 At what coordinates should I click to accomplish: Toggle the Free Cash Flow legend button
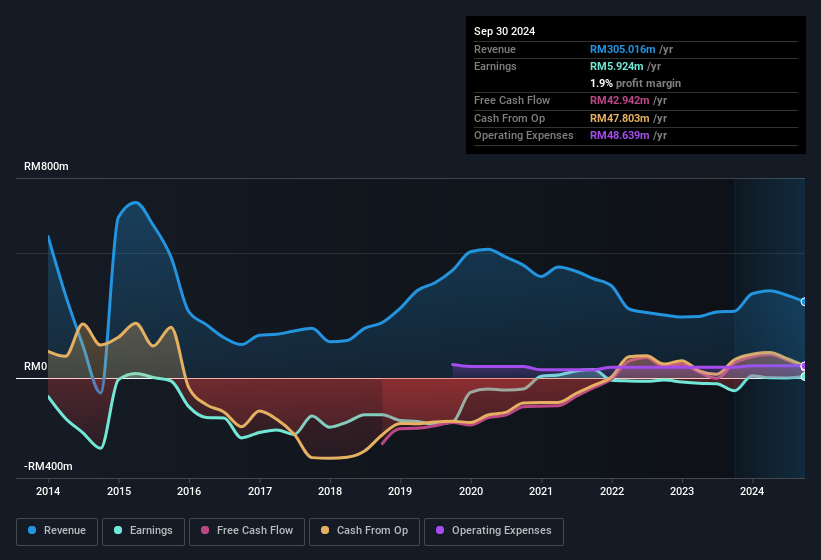(x=247, y=531)
